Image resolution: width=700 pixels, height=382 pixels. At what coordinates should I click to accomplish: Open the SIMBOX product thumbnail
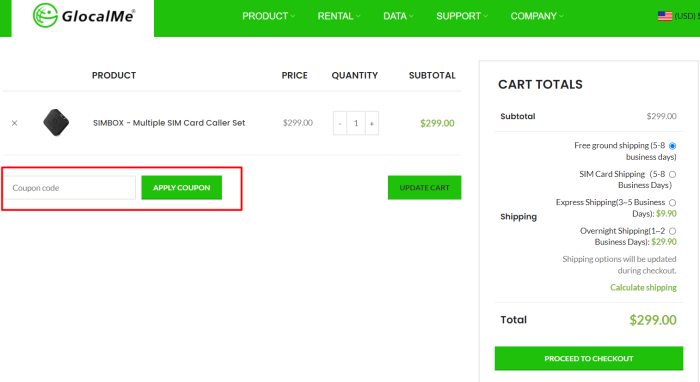pyautogui.click(x=56, y=122)
